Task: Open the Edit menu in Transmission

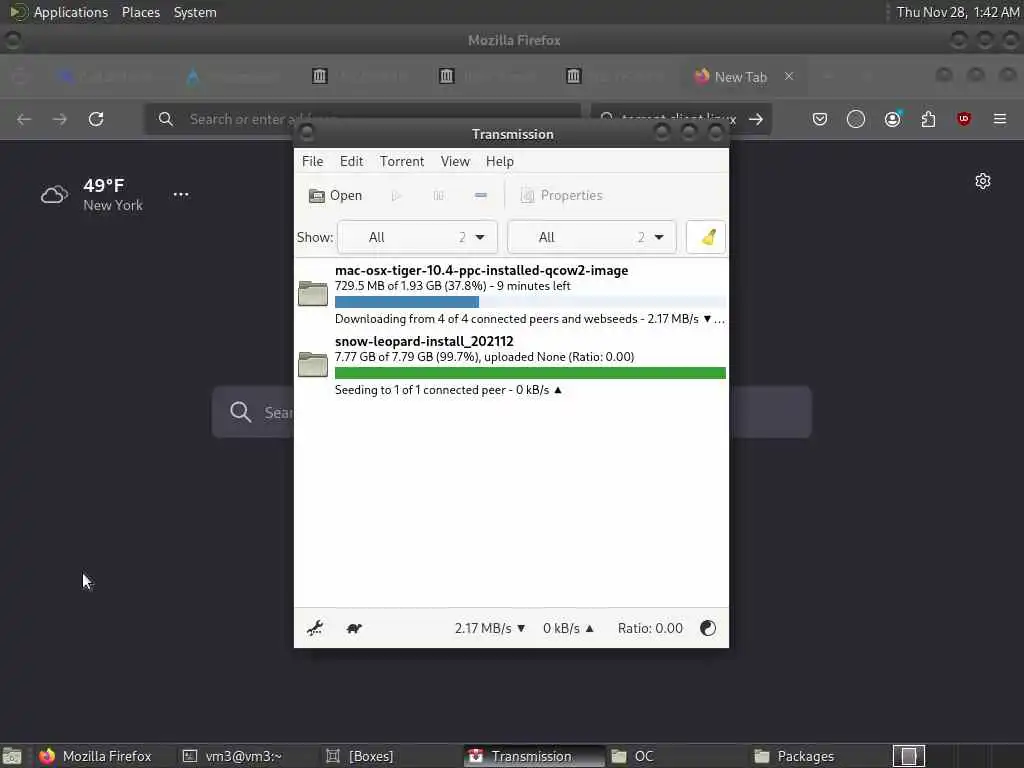Action: 351,161
